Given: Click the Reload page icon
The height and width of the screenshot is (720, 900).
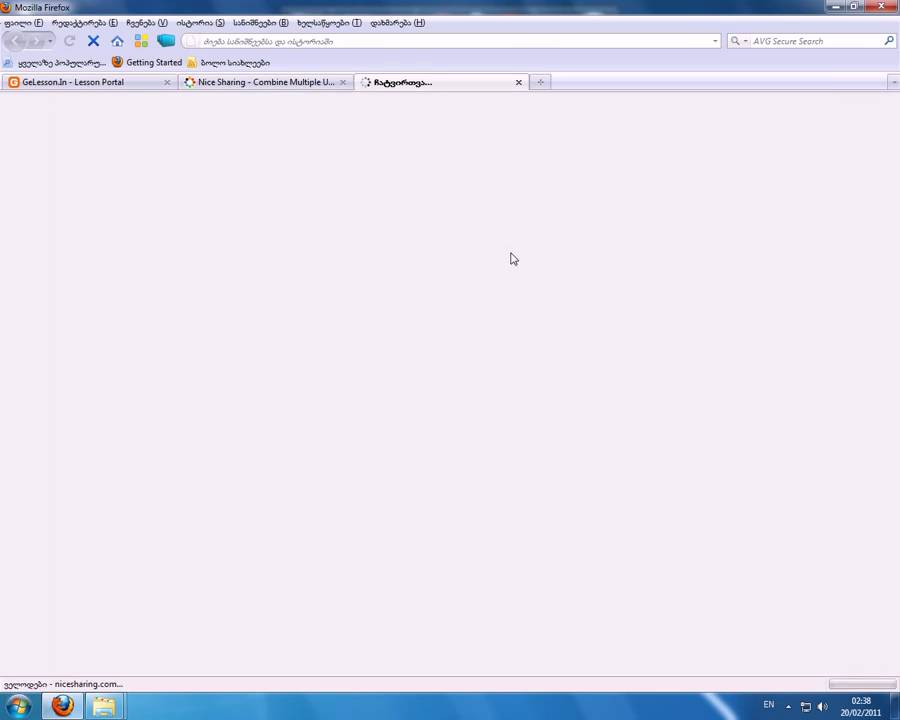Looking at the screenshot, I should (69, 41).
